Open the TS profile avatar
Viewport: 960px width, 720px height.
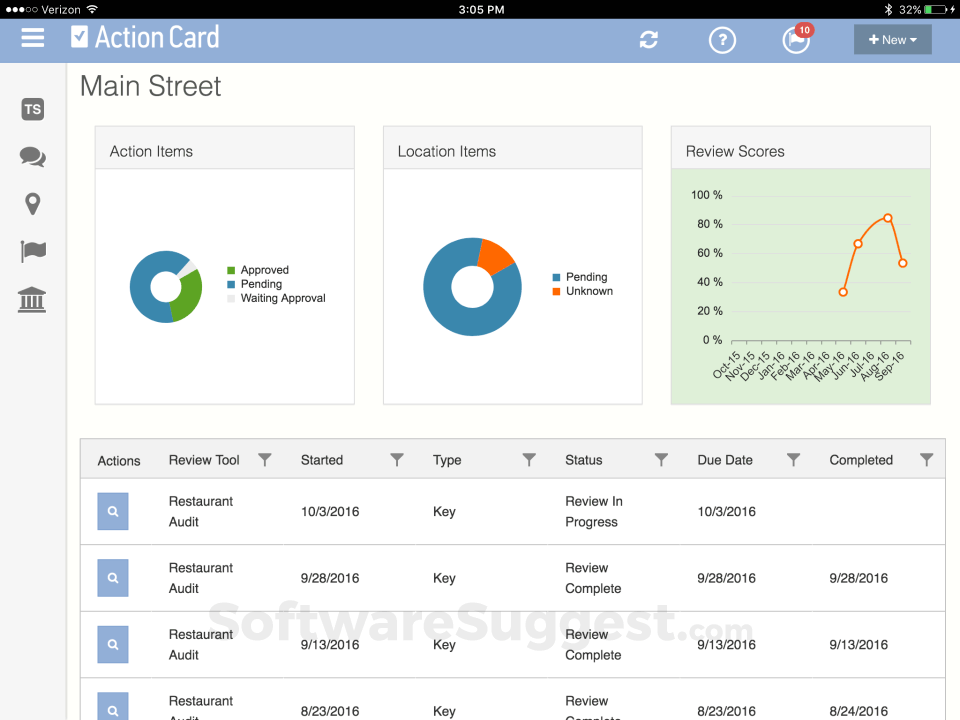click(32, 109)
